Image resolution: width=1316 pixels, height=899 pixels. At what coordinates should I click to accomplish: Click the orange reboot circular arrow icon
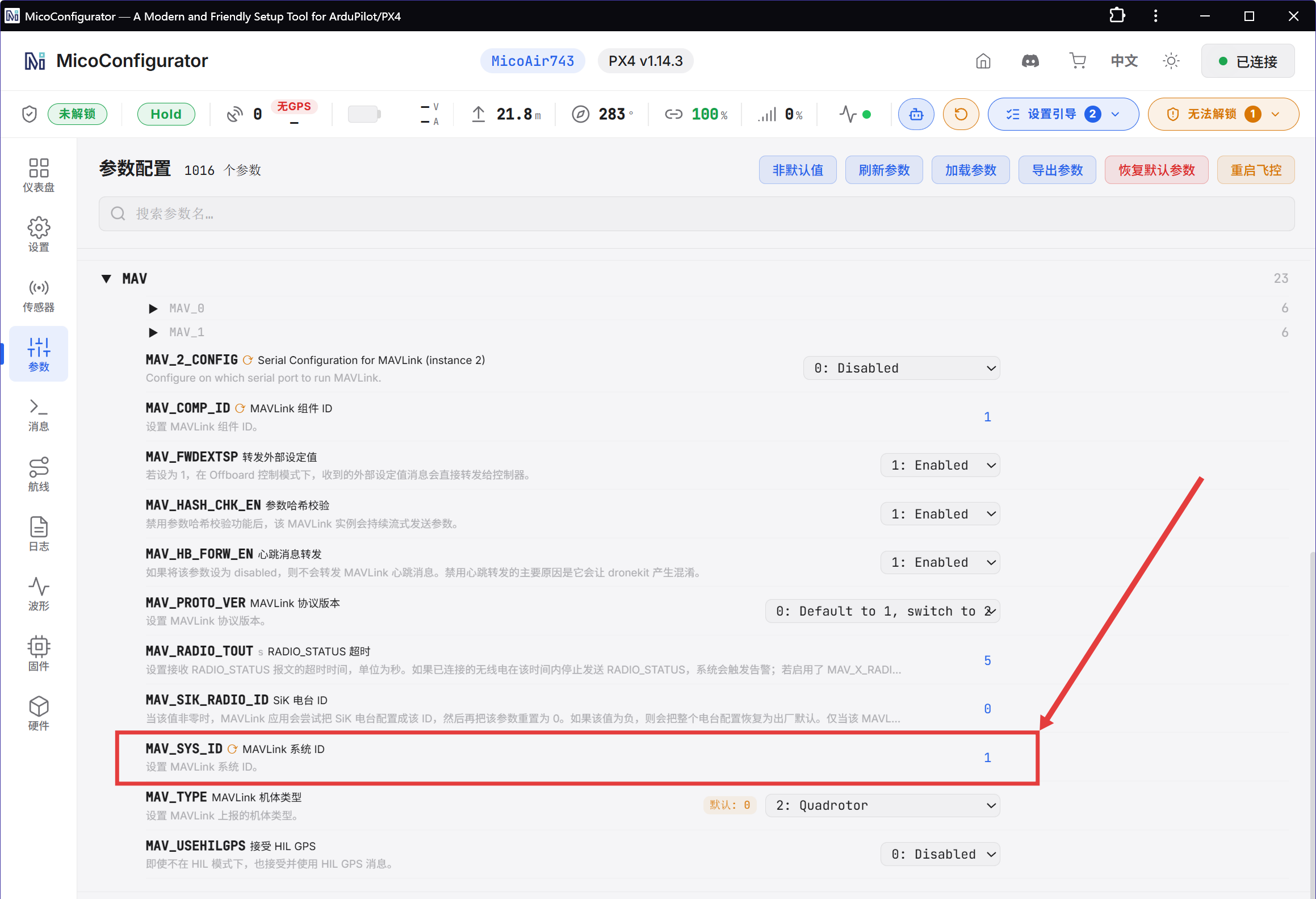click(x=961, y=114)
